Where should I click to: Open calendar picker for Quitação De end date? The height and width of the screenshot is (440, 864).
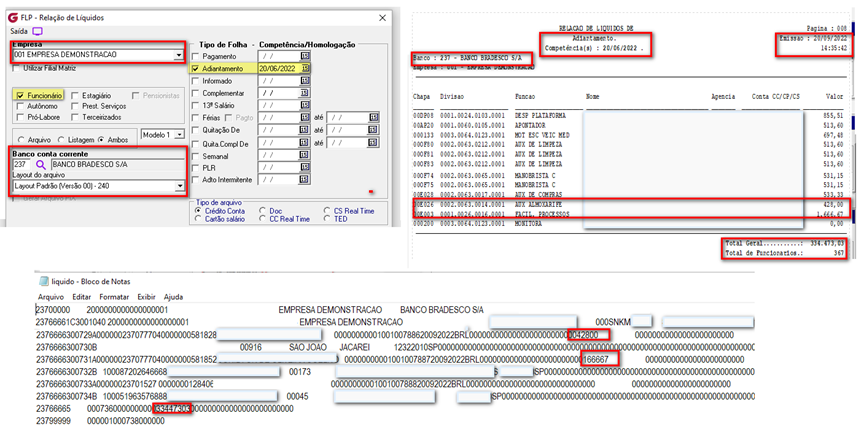(374, 130)
